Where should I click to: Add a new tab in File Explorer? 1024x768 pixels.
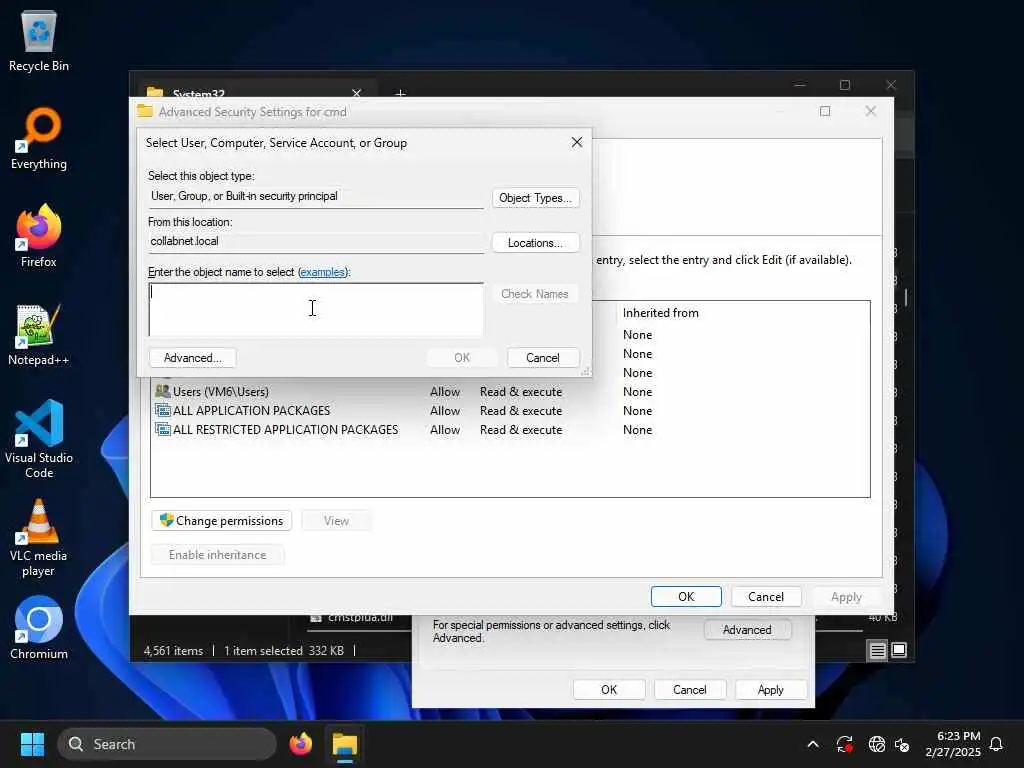point(400,94)
